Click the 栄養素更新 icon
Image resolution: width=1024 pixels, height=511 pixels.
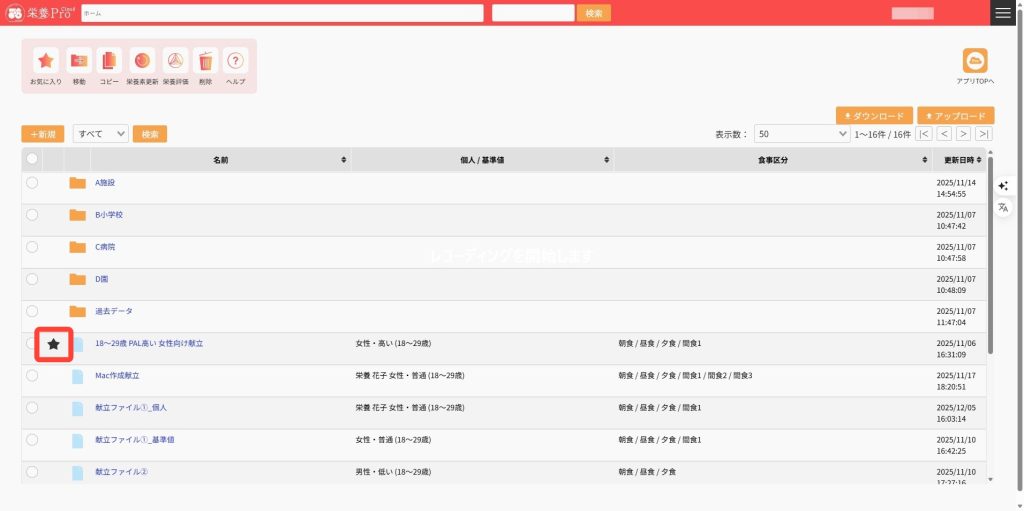click(x=142, y=61)
